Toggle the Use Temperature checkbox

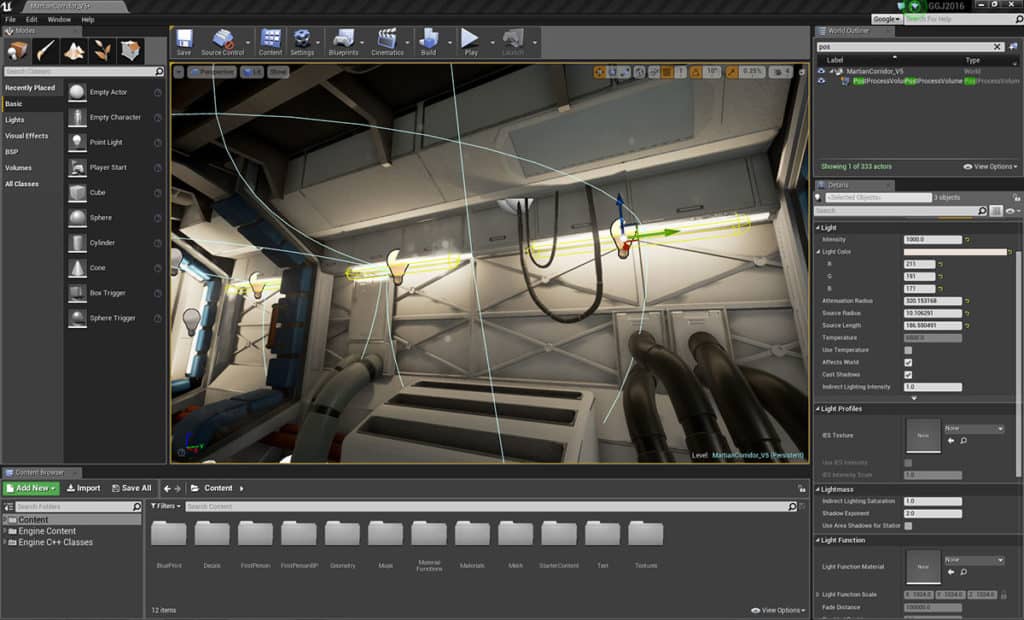click(908, 350)
